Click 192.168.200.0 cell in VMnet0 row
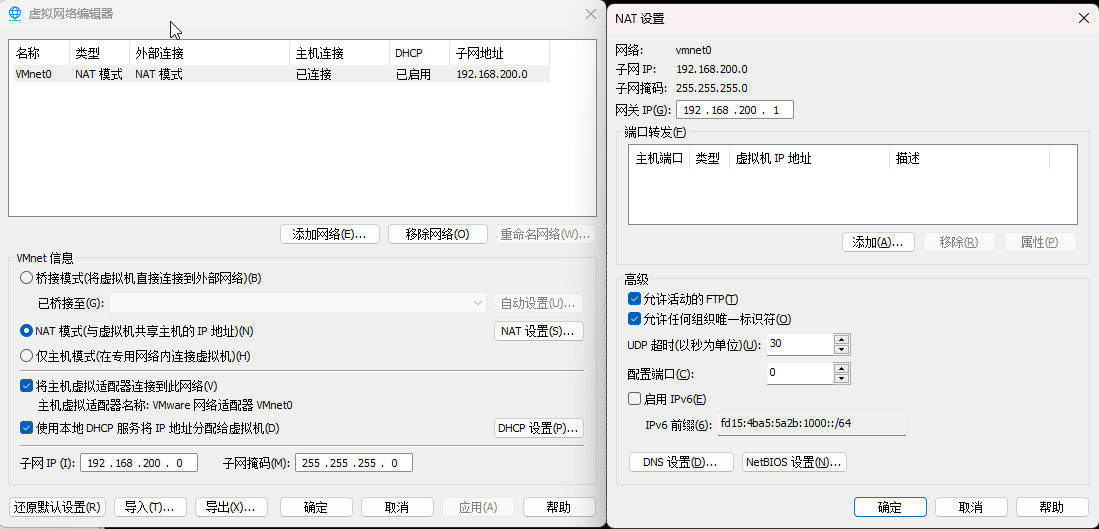The image size is (1099, 529). pos(491,74)
